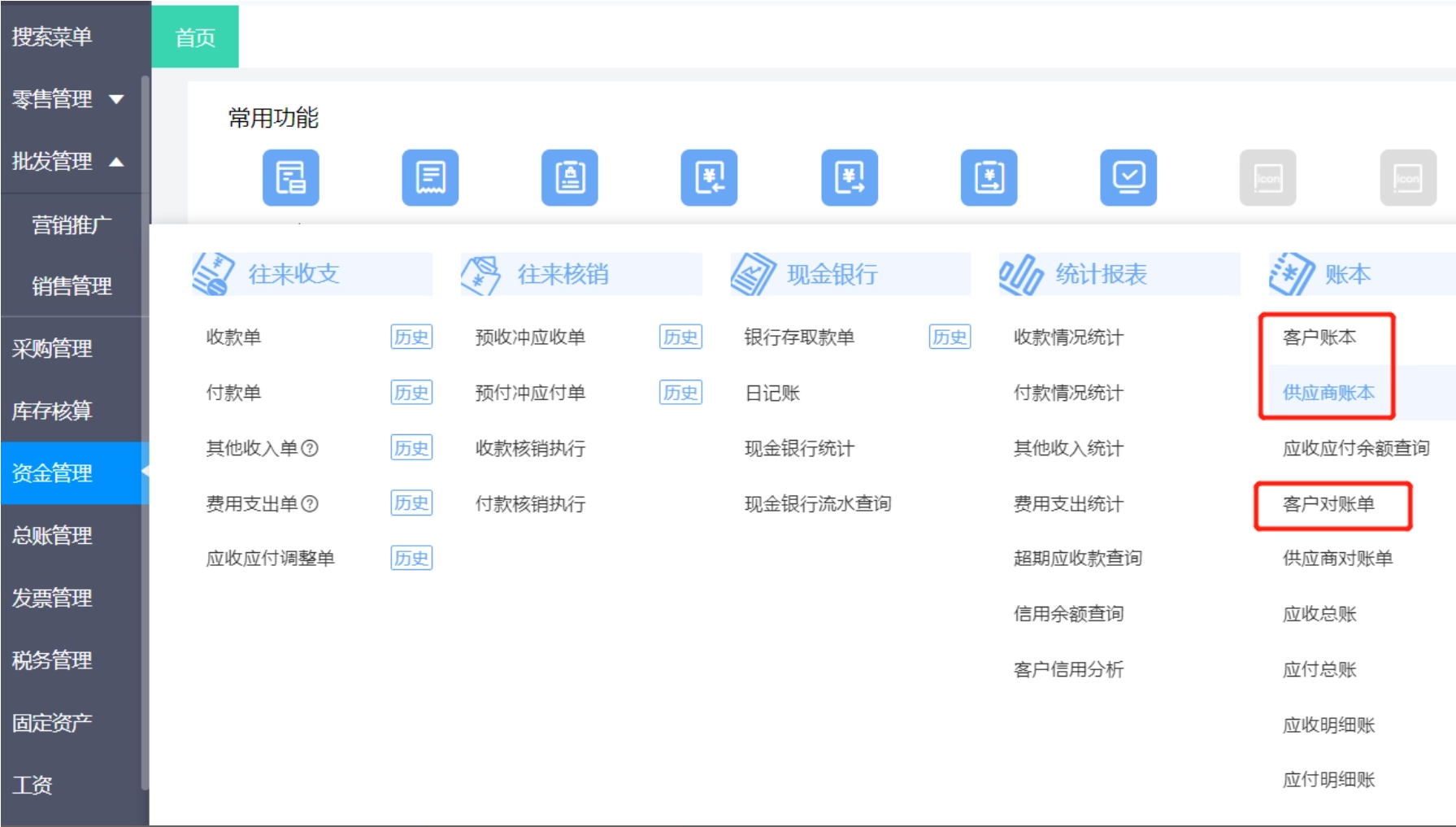Click the receipt icon in 常用功能
This screenshot has height=827, width=1456.
pyautogui.click(x=430, y=177)
